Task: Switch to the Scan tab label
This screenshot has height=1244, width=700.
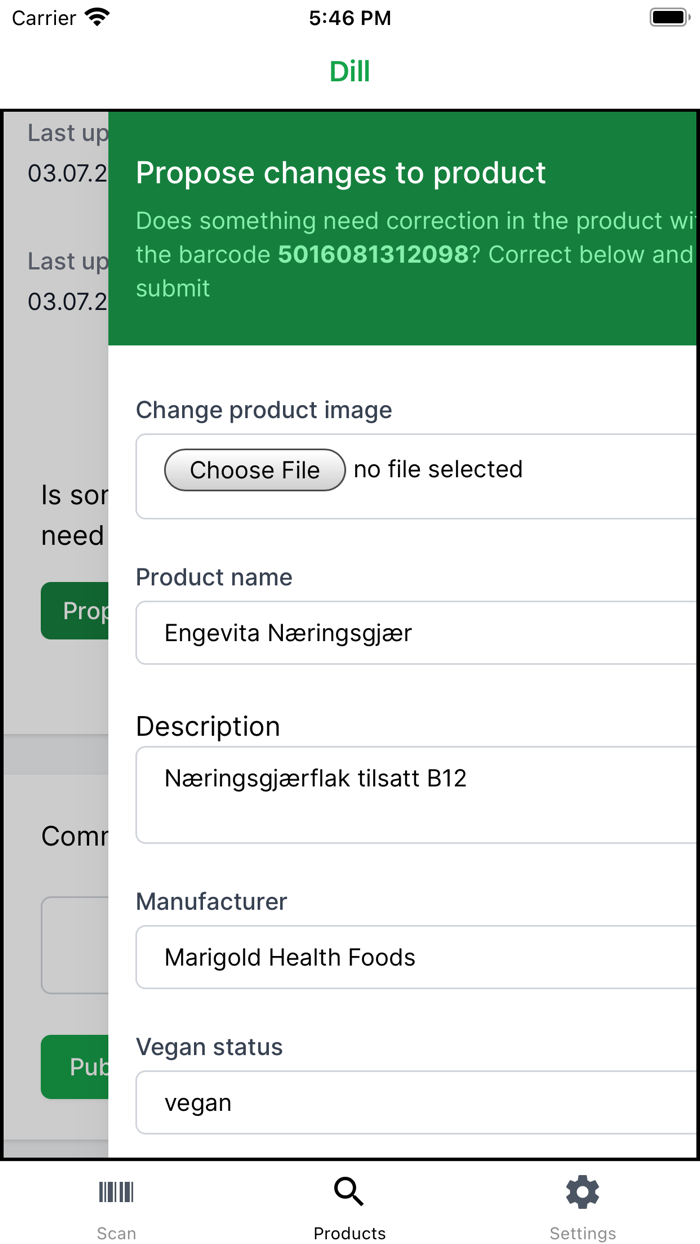Action: click(116, 1233)
